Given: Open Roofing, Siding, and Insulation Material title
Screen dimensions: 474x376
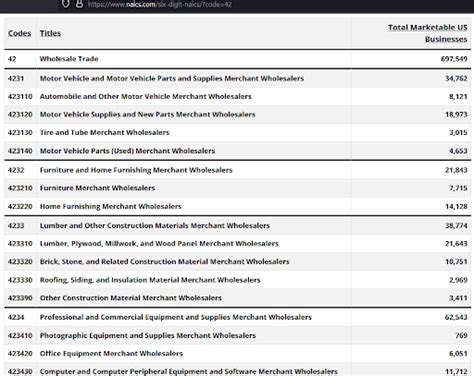Looking at the screenshot, I should [150, 280].
